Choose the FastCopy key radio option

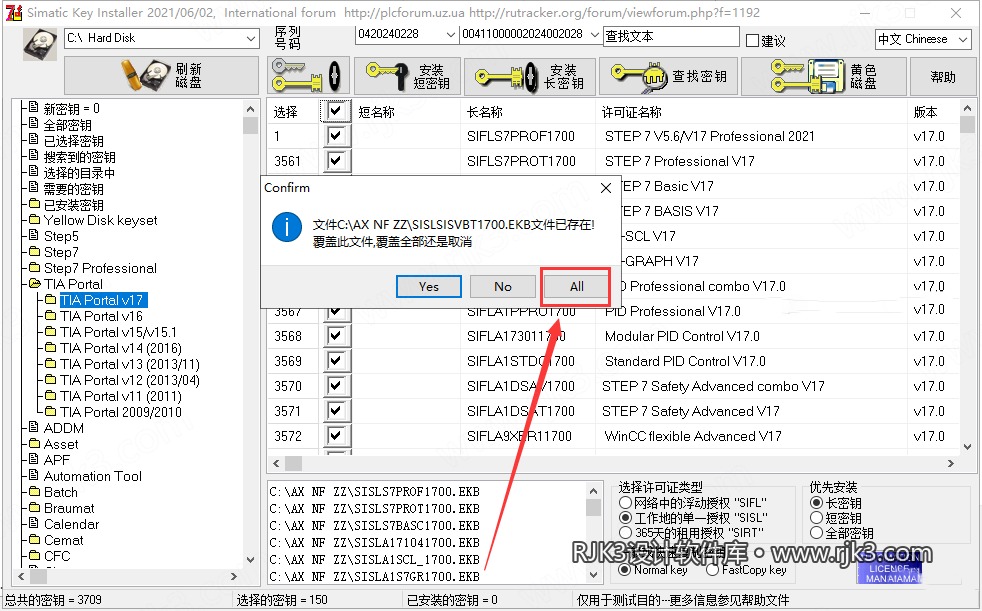pos(712,570)
